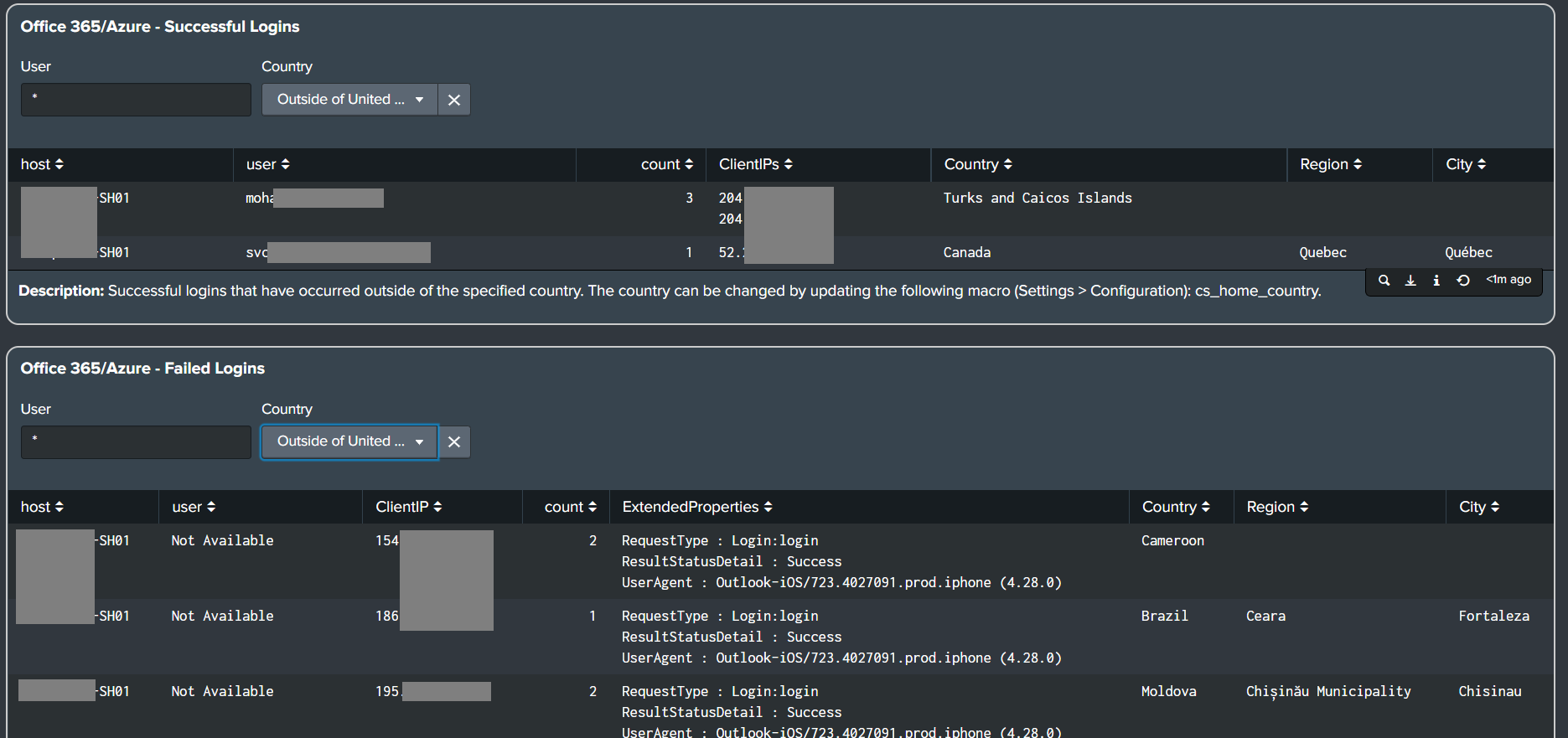The width and height of the screenshot is (1568, 738).
Task: Sort by the ClientIP column
Action: [x=409, y=507]
